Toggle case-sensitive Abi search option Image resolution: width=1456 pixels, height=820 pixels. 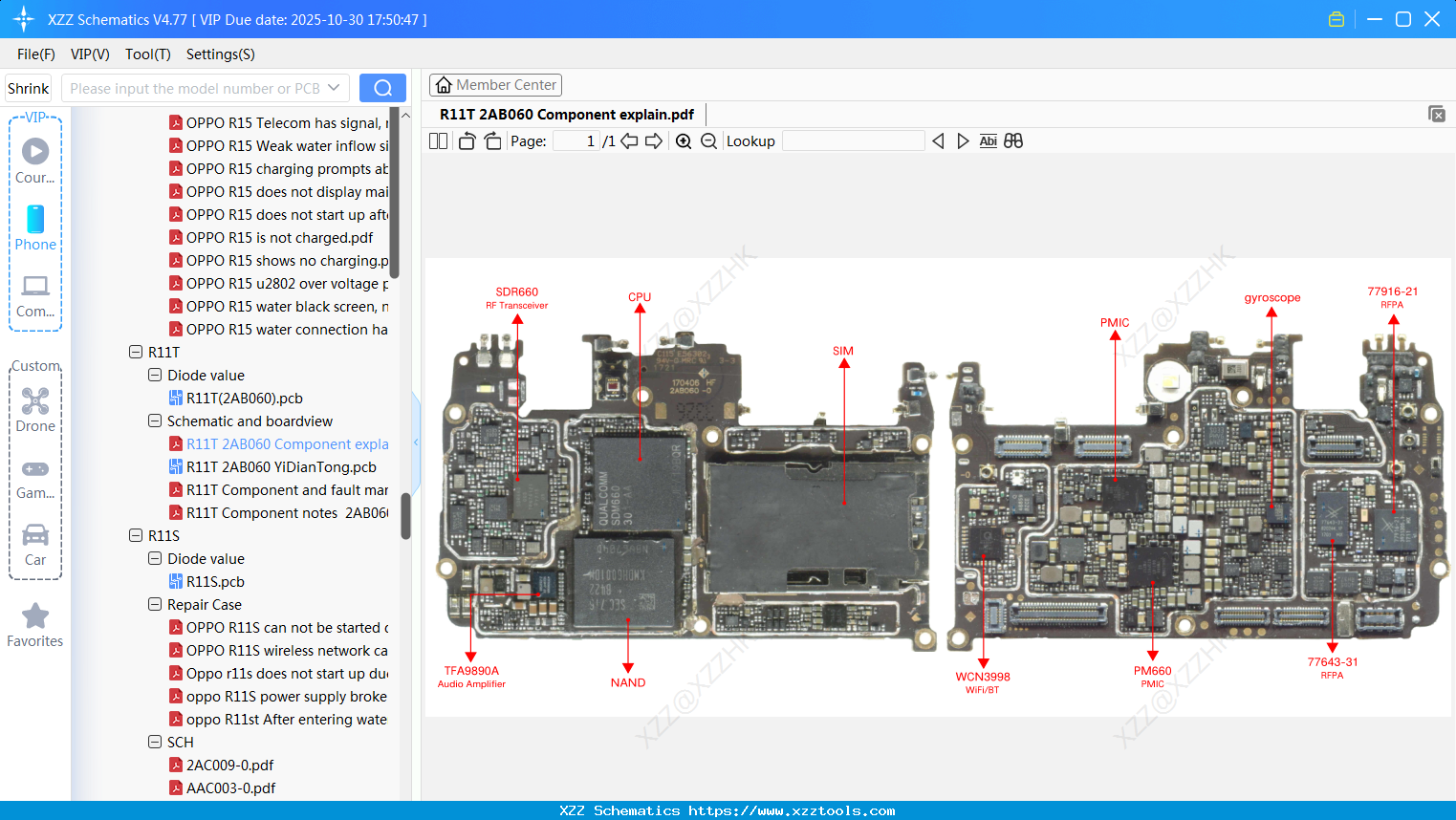[x=988, y=140]
